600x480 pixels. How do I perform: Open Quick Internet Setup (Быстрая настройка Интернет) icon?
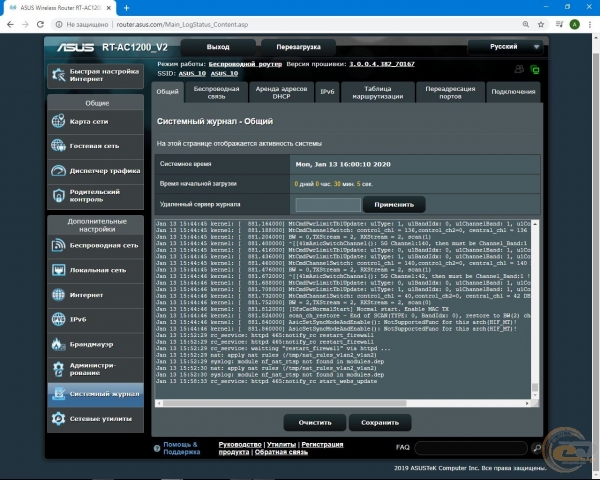point(59,75)
